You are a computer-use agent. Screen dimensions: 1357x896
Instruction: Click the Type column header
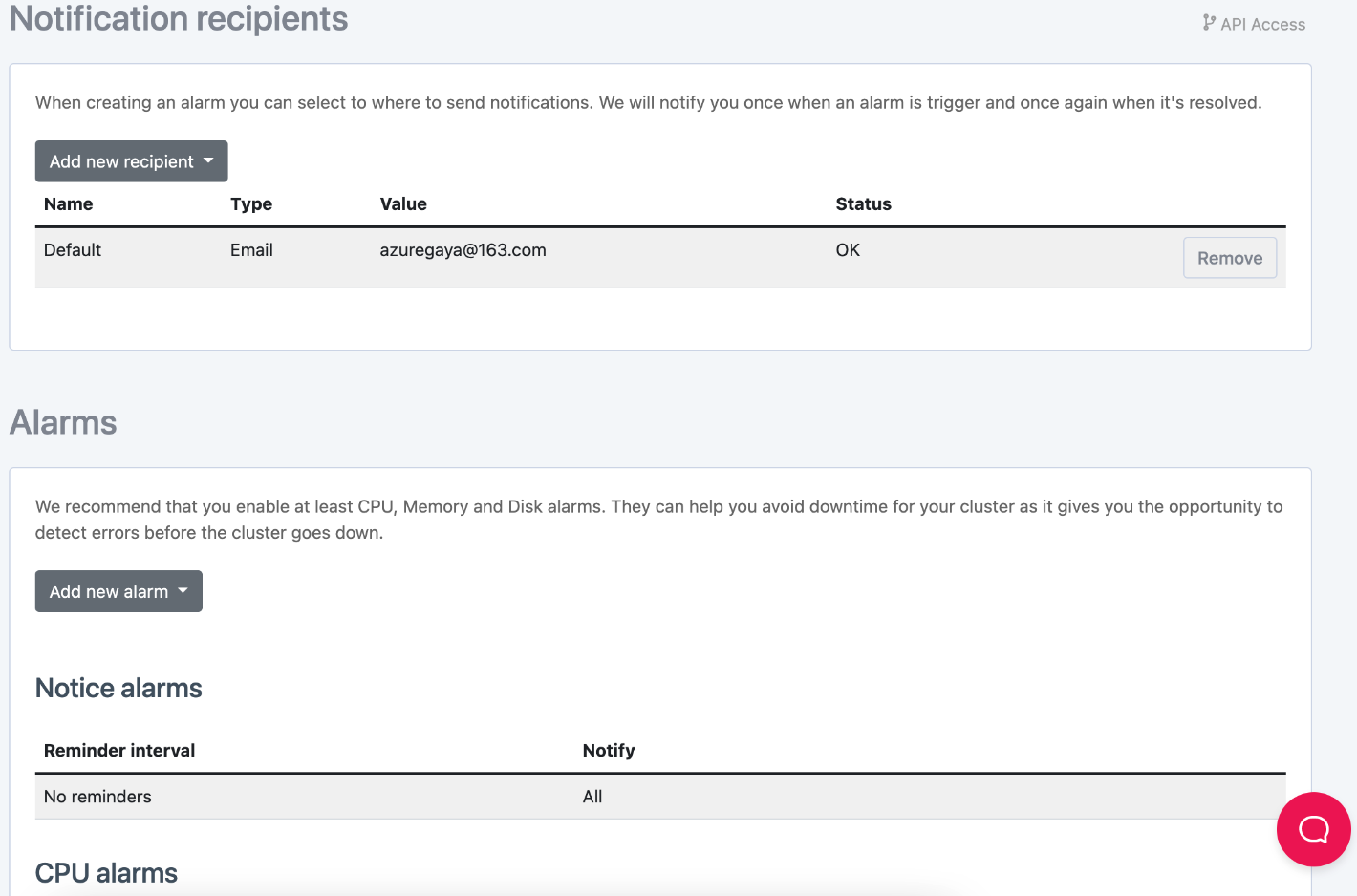(x=251, y=204)
